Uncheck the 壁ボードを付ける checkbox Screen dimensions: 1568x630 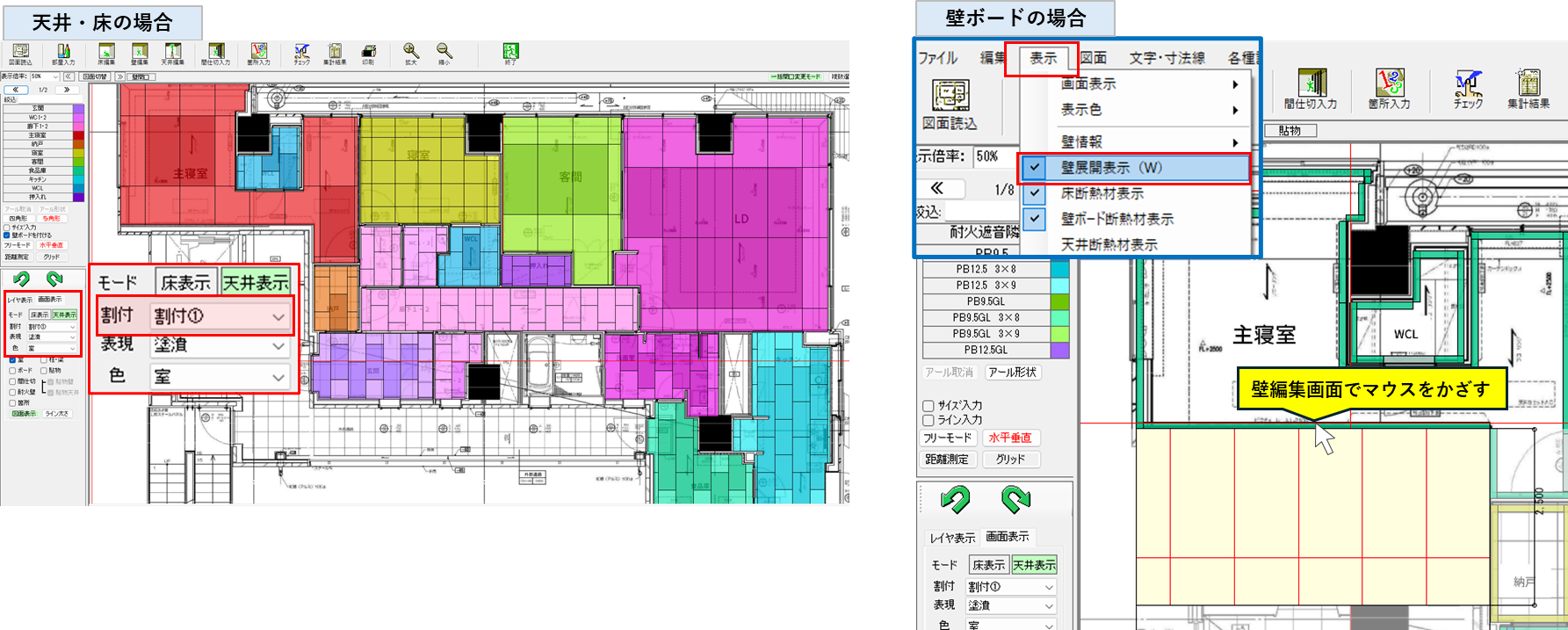[x=7, y=235]
